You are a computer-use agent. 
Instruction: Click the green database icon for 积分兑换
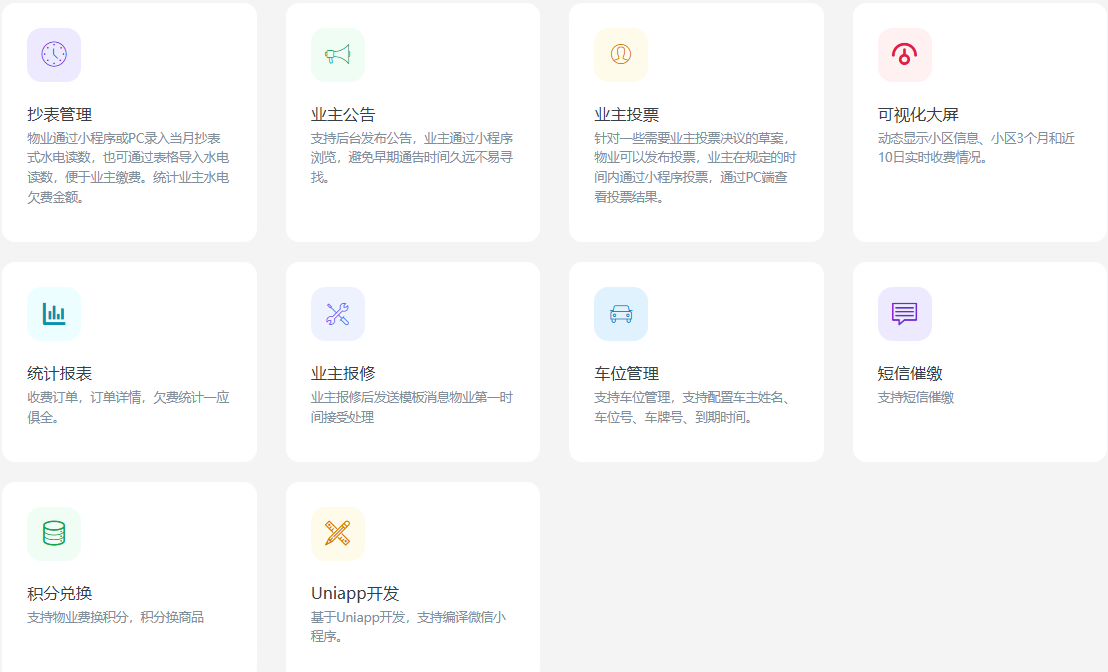click(54, 534)
